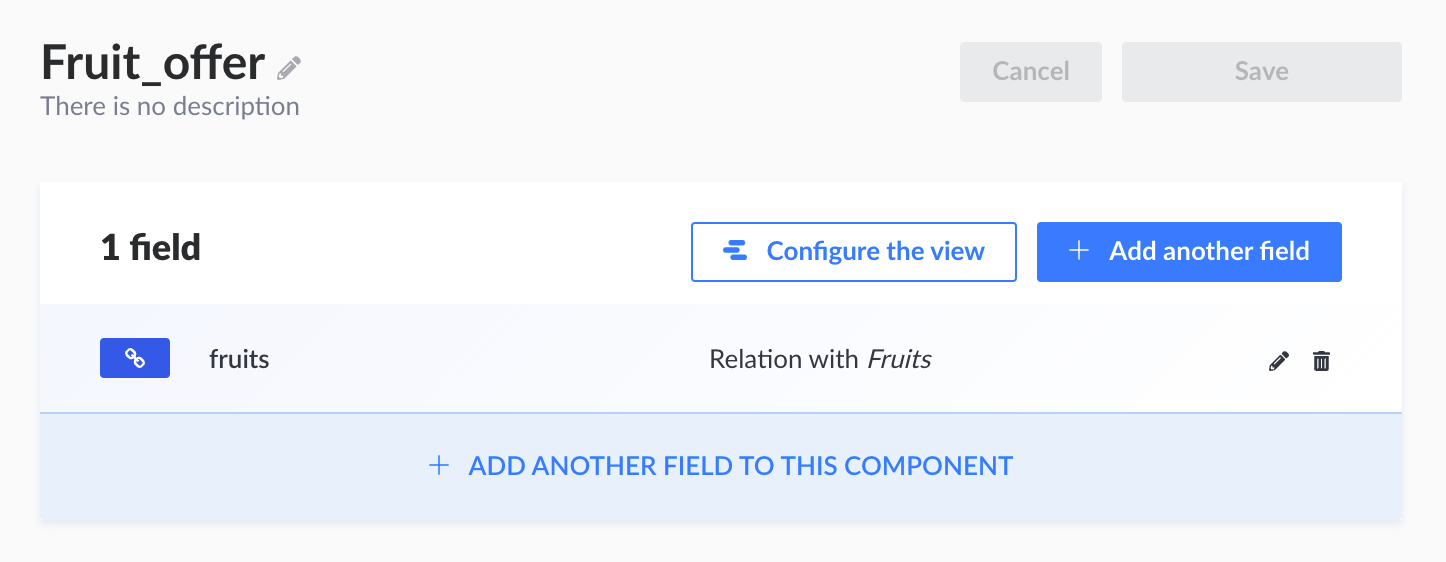Click the '1 field' heading
1446x562 pixels.
151,248
